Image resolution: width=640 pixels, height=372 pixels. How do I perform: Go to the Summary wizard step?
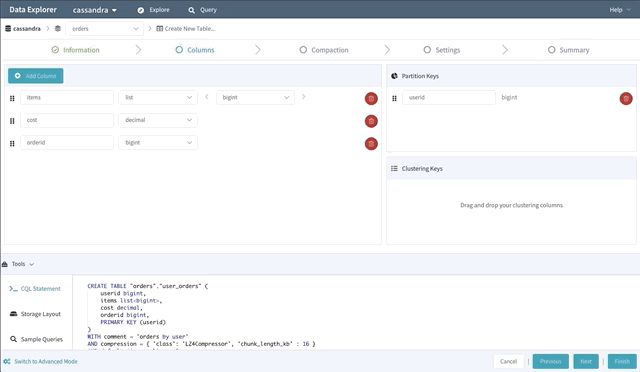pyautogui.click(x=569, y=50)
